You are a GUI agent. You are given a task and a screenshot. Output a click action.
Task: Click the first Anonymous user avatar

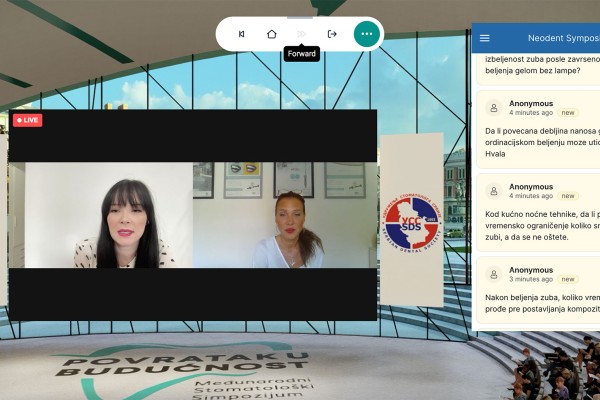click(x=494, y=108)
